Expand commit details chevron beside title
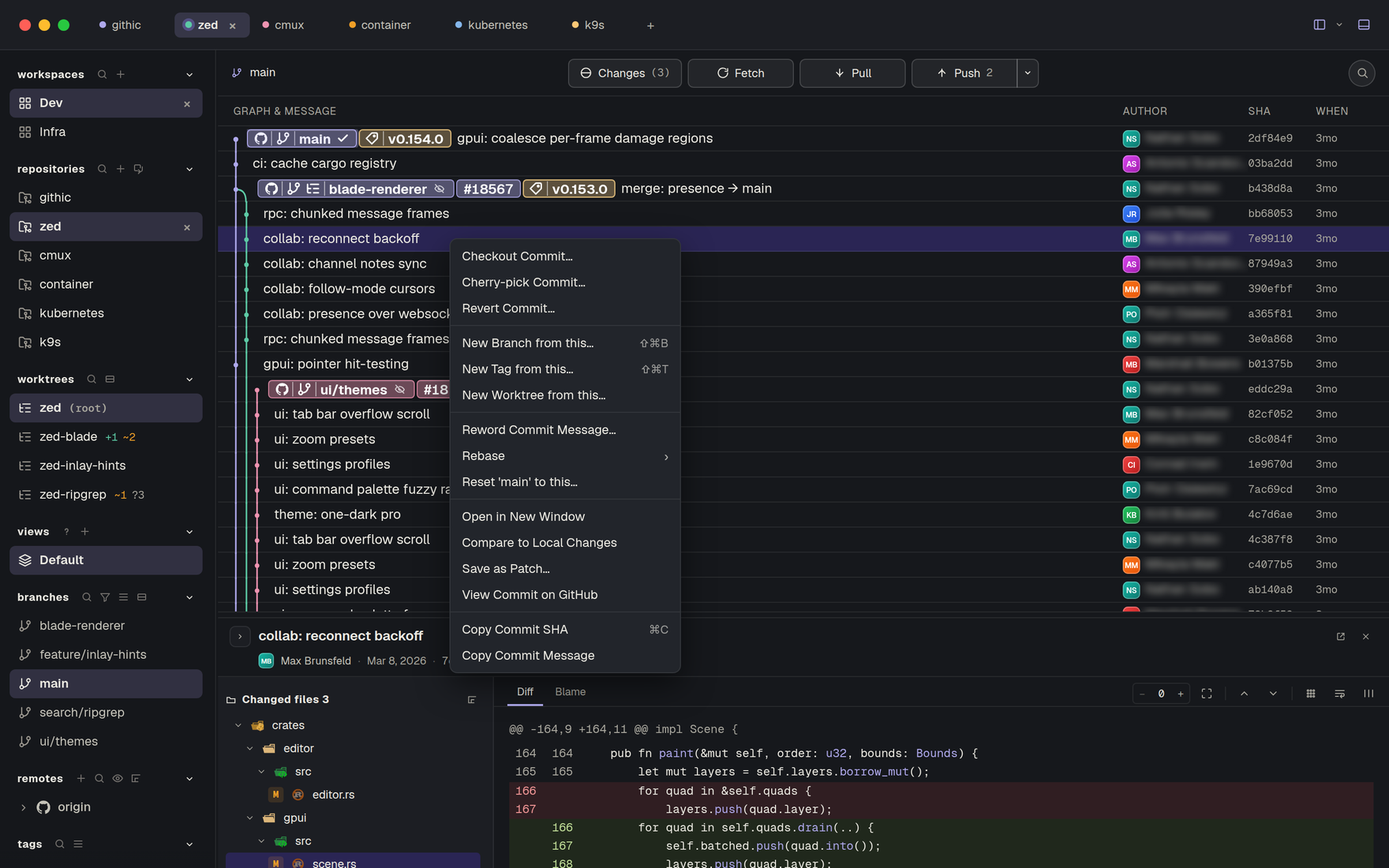This screenshot has height=868, width=1389. point(240,636)
